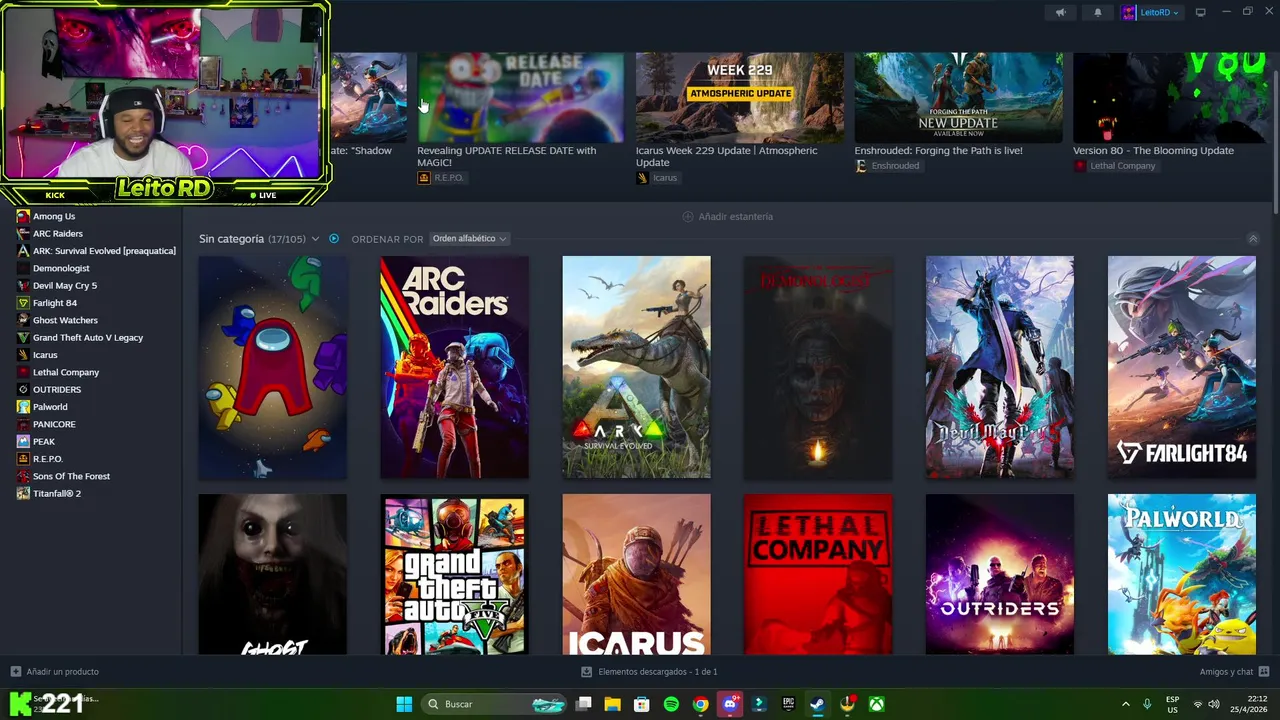
Task: Click the R.E.P.O. icon in the sidebar list
Action: (24, 459)
